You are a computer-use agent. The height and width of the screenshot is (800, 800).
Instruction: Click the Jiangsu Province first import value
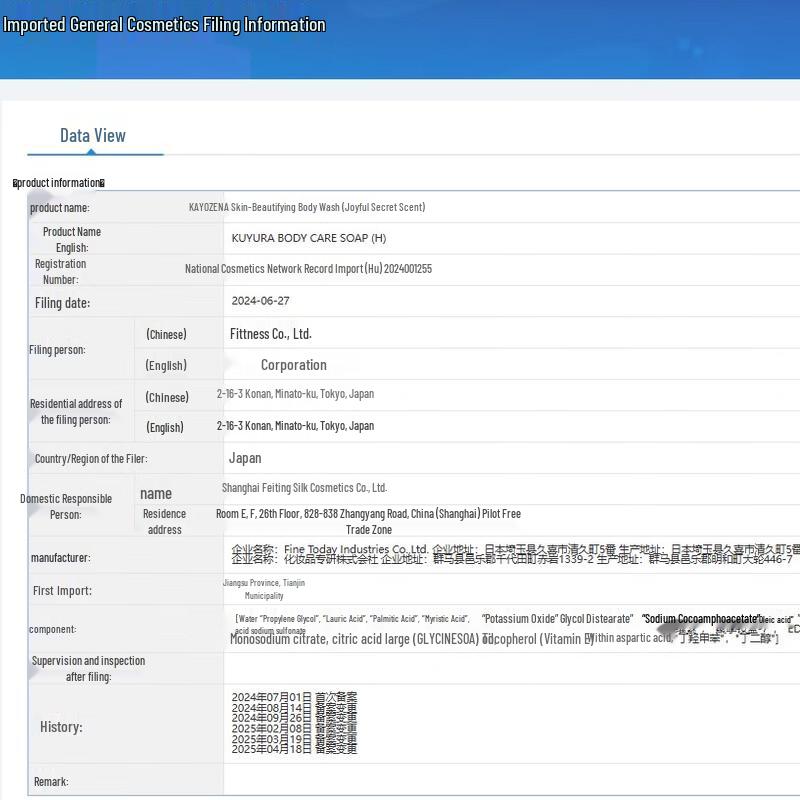[x=263, y=583]
